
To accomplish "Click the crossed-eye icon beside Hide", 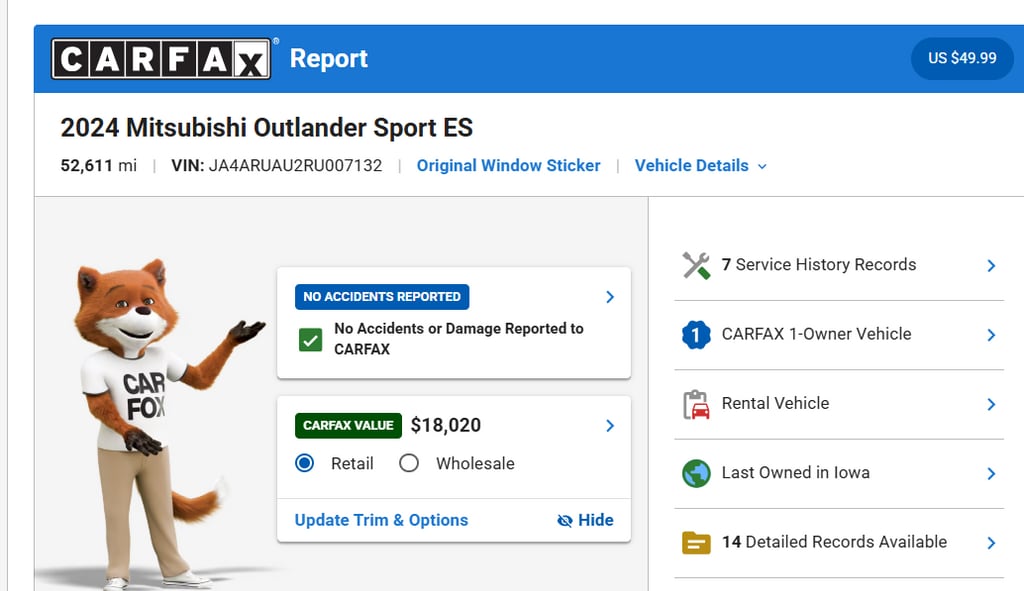I will [x=565, y=520].
